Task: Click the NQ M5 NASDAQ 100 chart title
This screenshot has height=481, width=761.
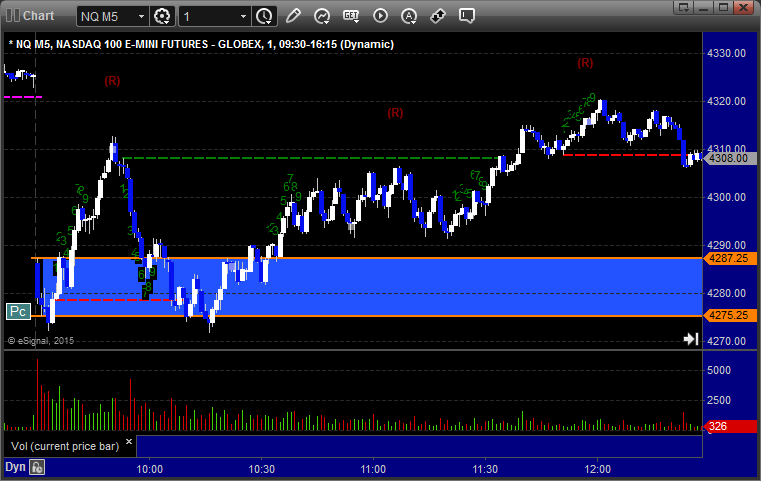Action: (201, 44)
